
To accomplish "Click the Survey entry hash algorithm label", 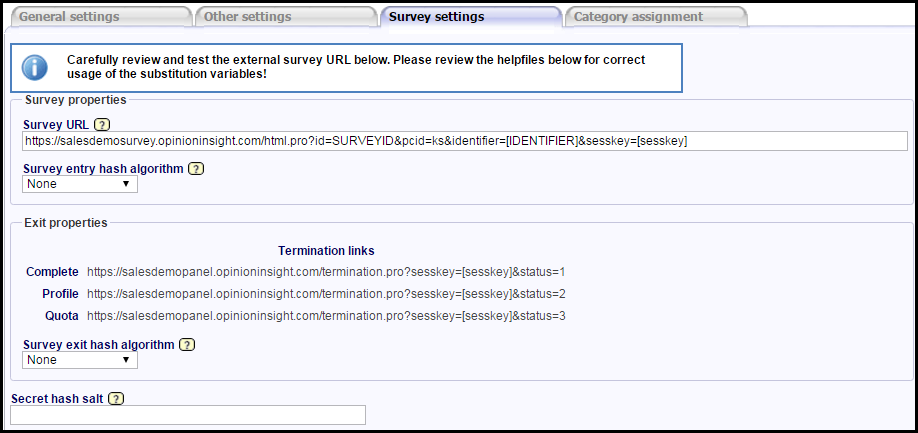I will point(104,169).
